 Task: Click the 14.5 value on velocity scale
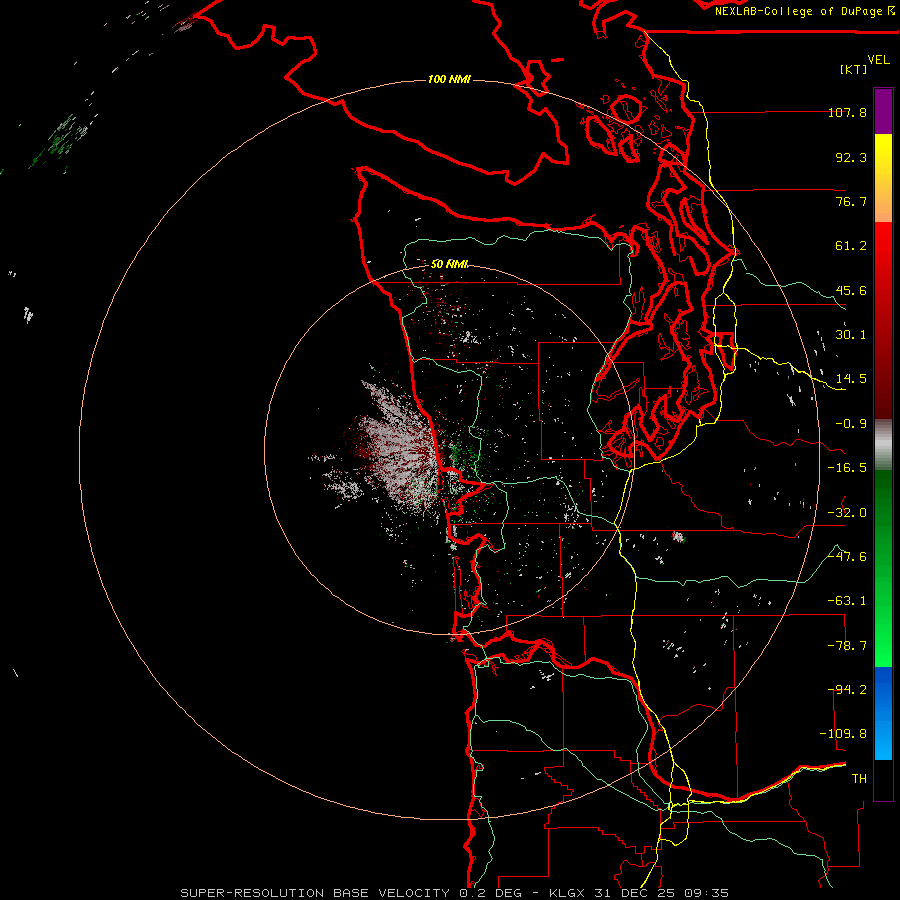tap(851, 379)
